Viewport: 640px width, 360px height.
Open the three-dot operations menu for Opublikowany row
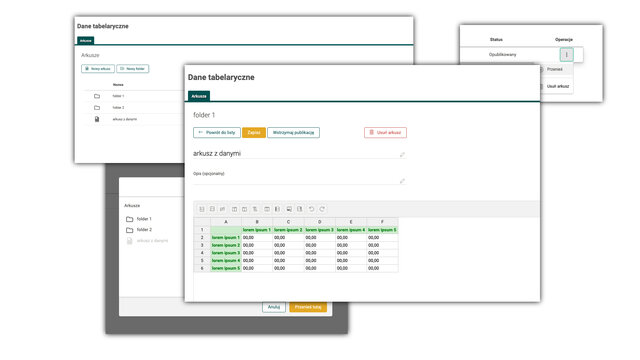(567, 55)
